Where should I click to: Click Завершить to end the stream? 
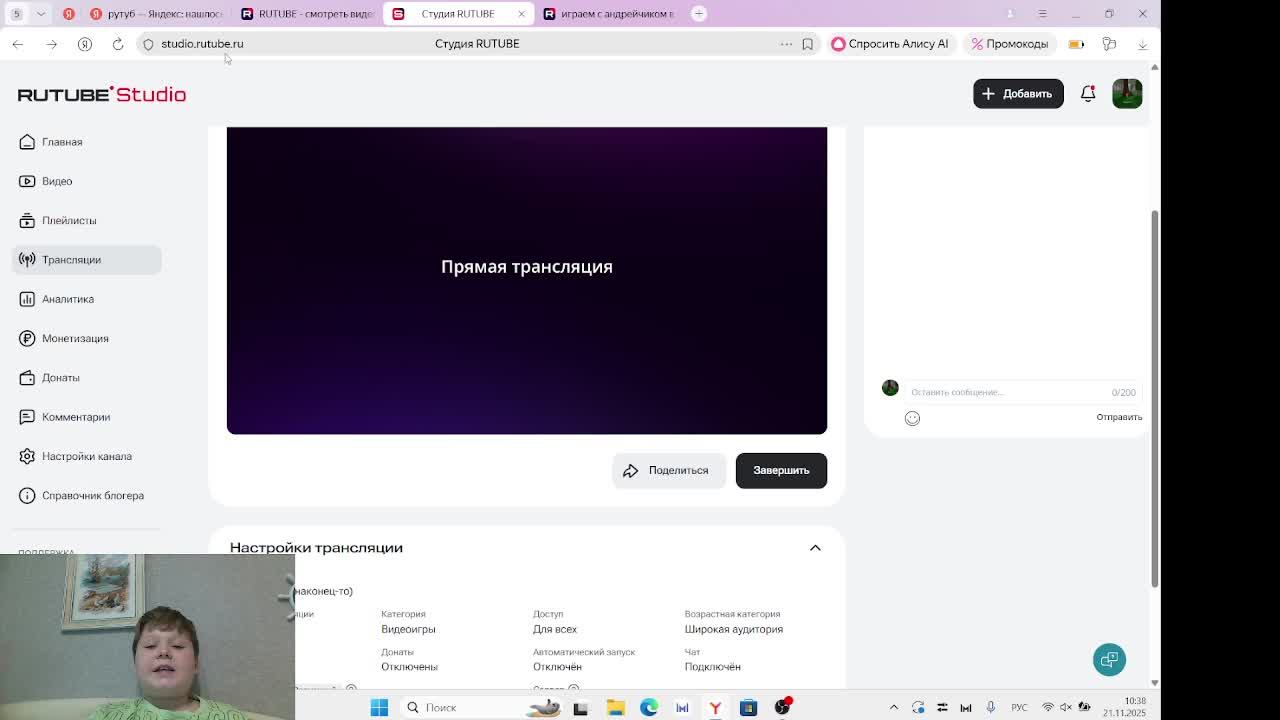tap(781, 470)
